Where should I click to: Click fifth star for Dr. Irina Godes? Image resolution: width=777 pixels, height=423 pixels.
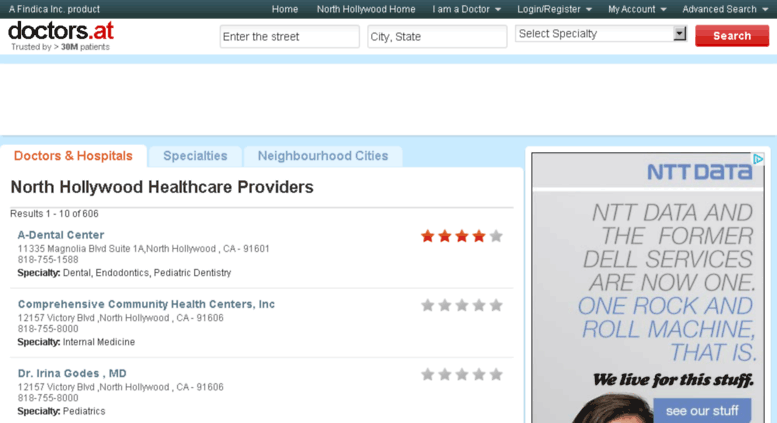[496, 374]
